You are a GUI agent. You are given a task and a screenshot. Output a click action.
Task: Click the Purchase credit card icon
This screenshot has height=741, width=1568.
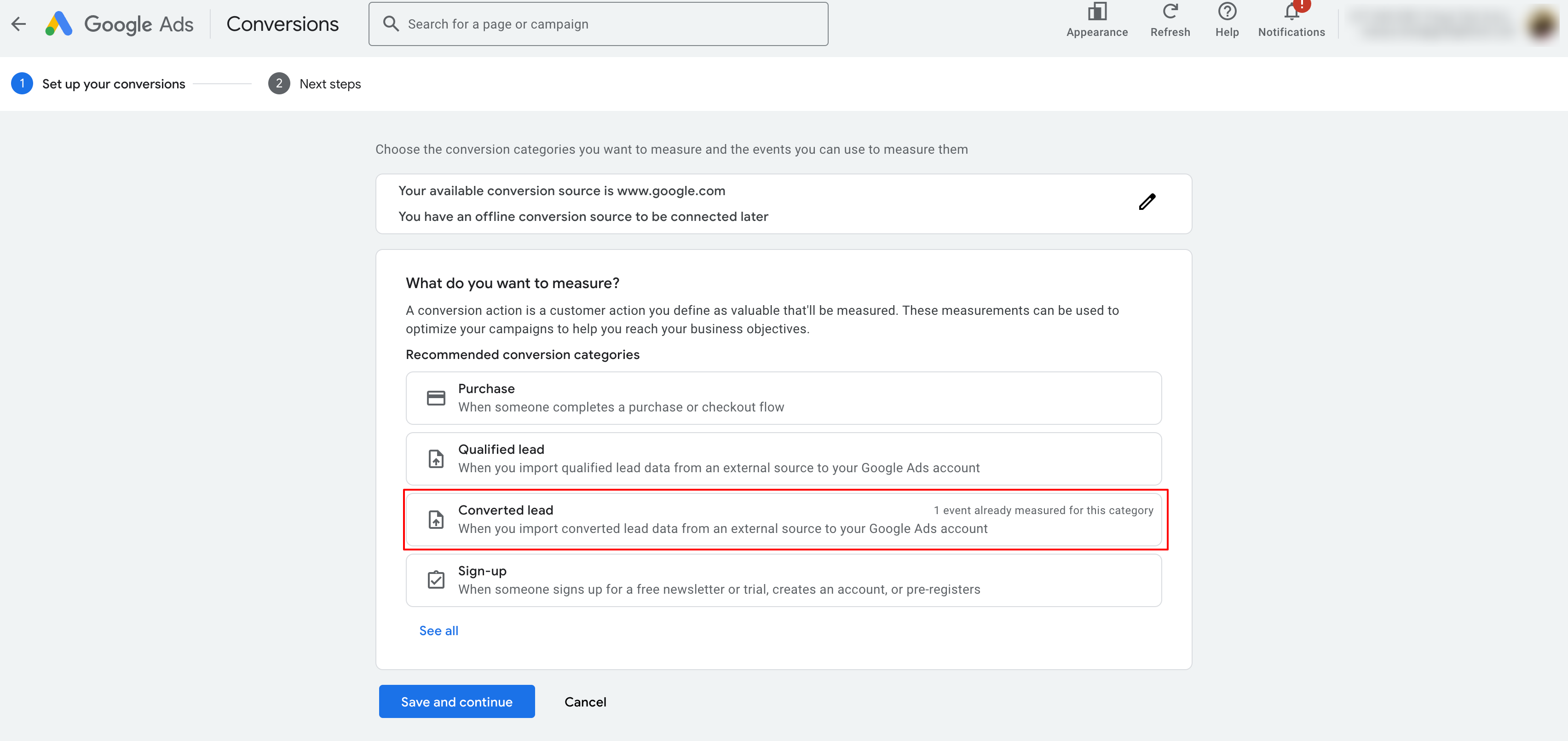pos(436,398)
